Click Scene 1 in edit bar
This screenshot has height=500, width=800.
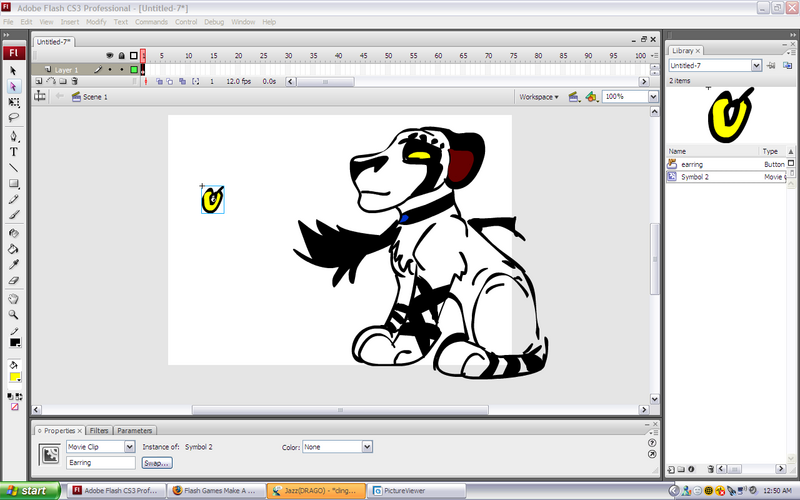pos(90,97)
